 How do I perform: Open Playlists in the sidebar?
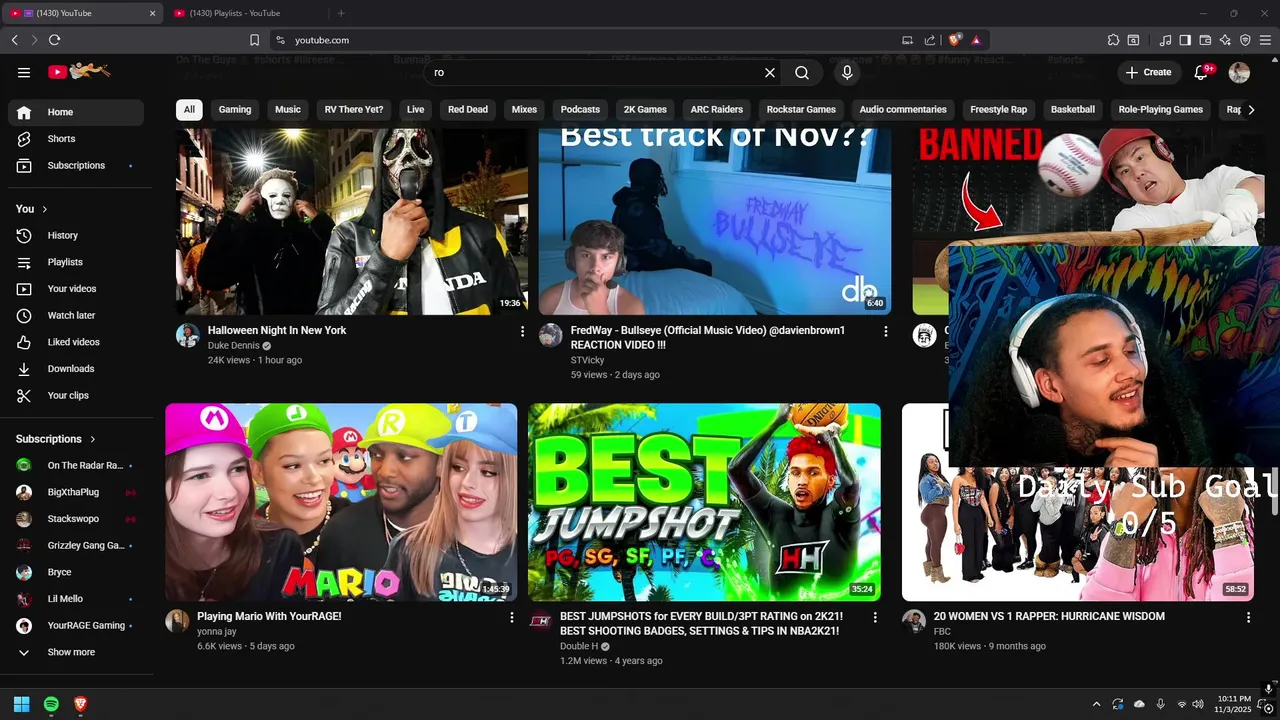(76, 262)
